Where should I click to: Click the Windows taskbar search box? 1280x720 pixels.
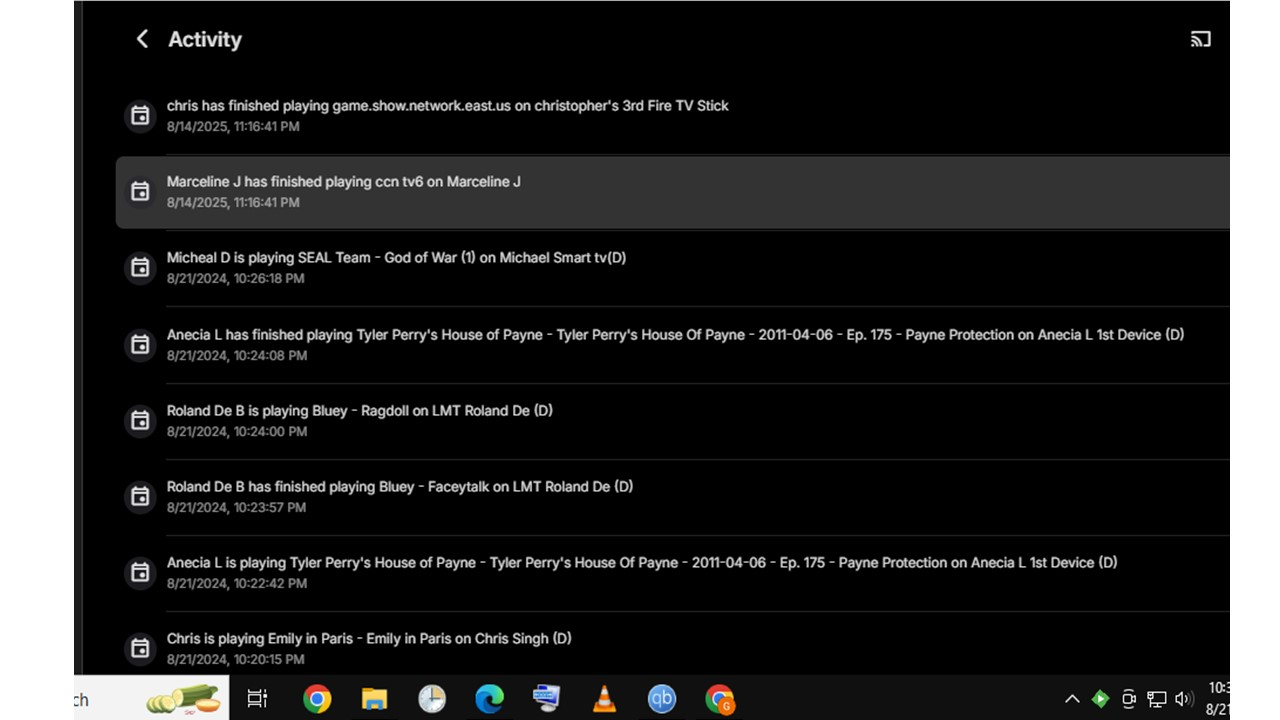[x=151, y=699]
